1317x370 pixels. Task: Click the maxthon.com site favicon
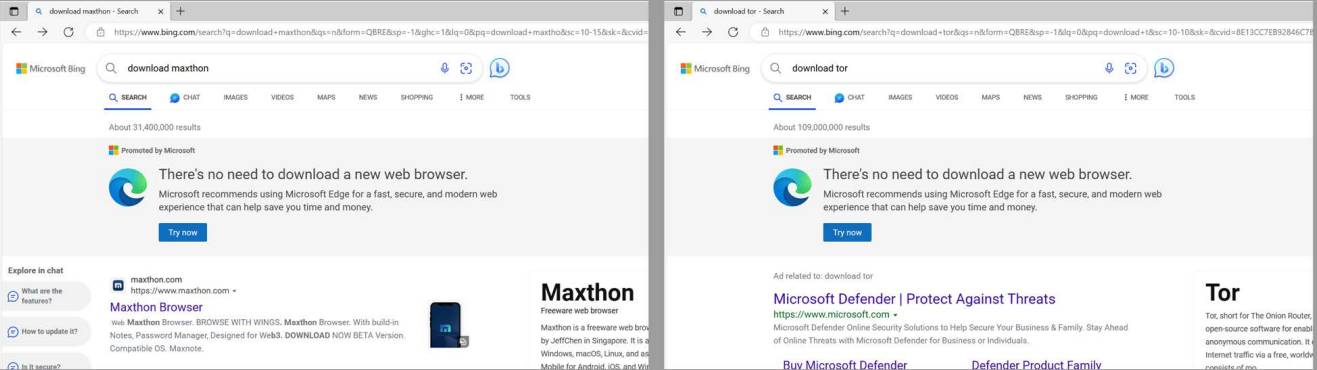118,285
